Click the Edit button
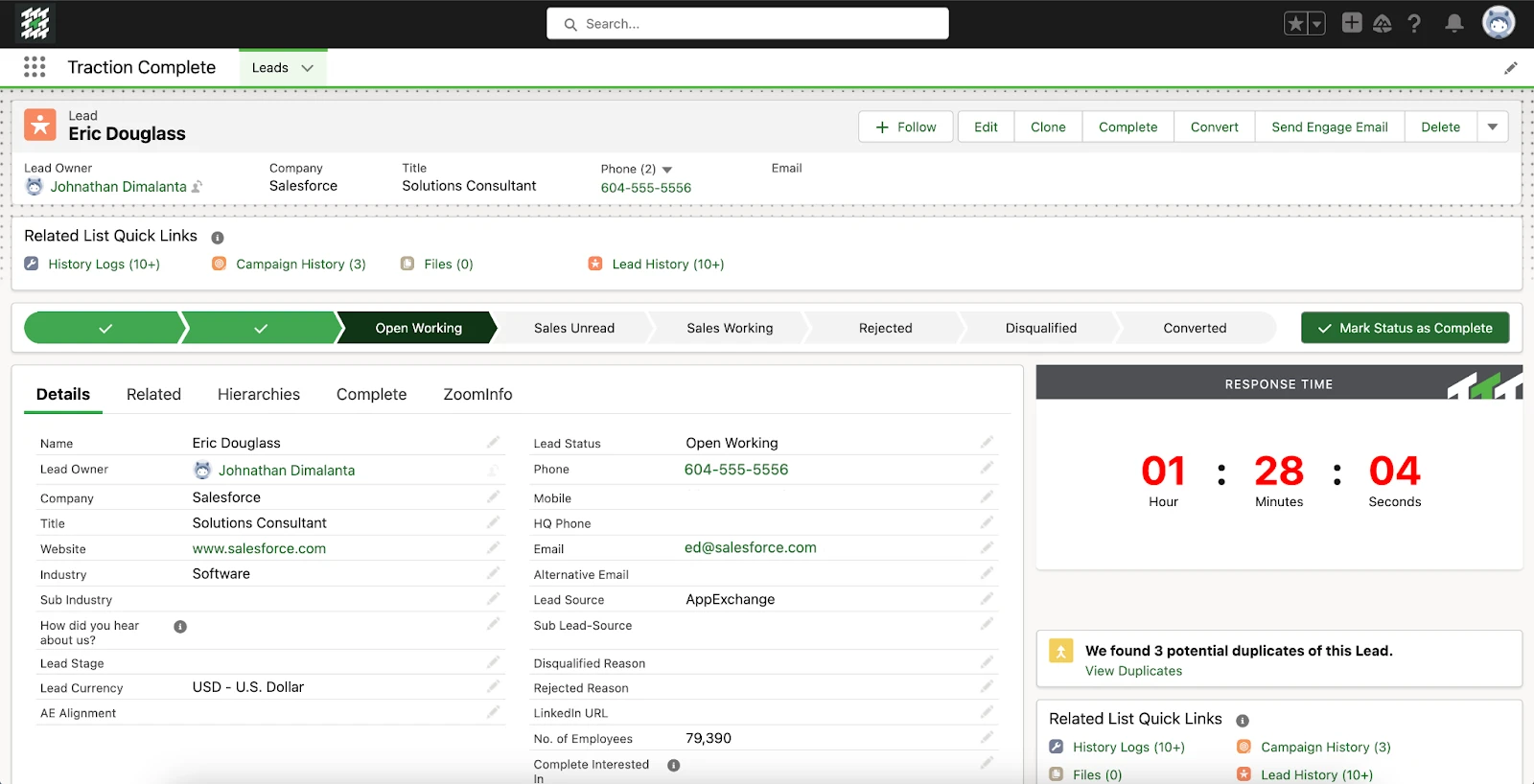 (986, 127)
